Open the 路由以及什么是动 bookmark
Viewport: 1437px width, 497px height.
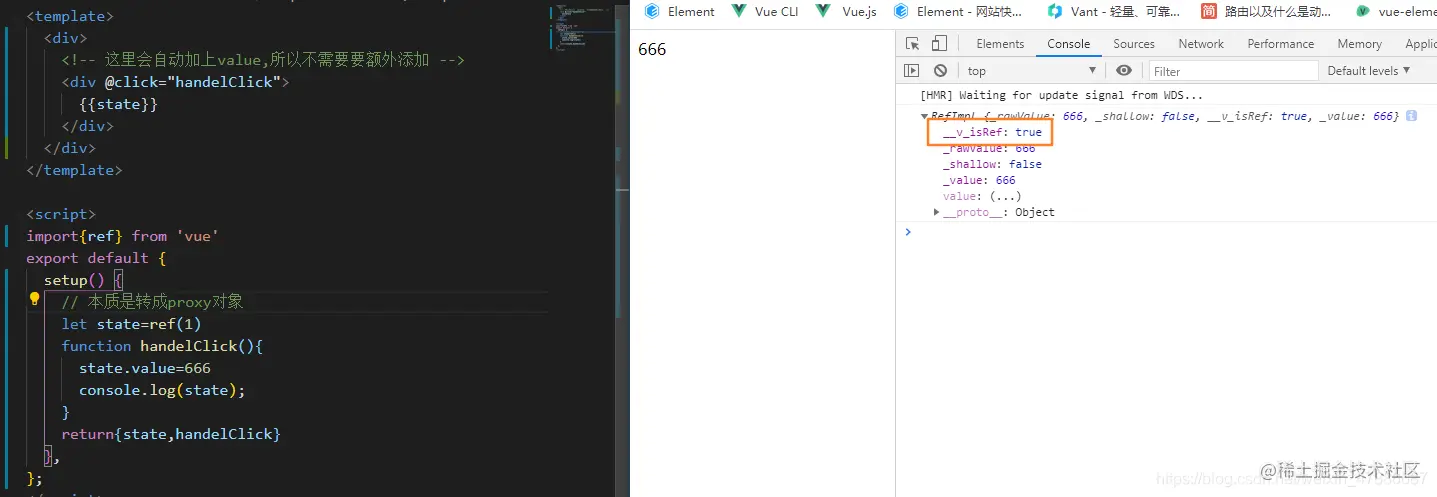click(1266, 12)
